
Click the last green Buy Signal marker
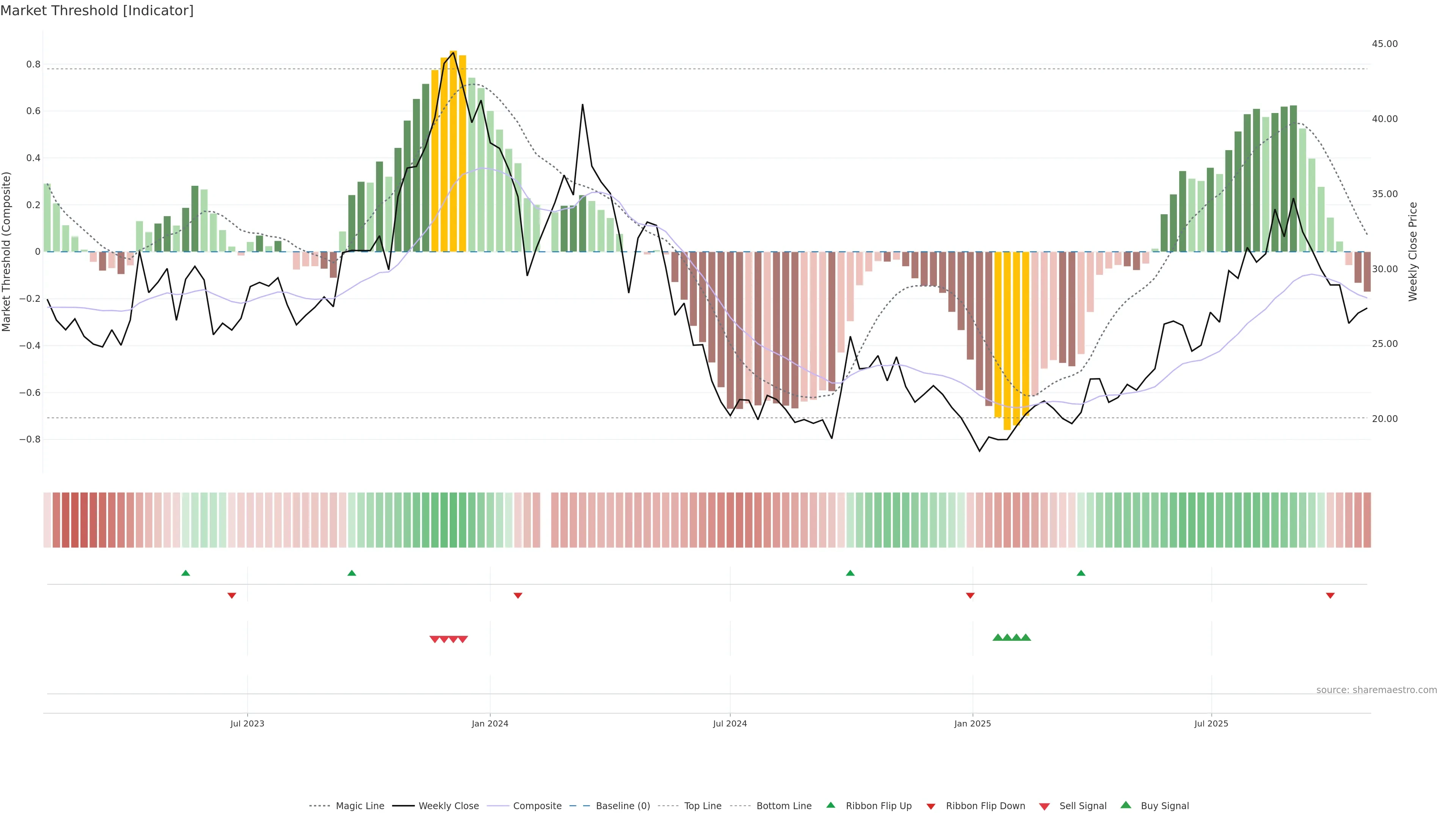(1026, 637)
